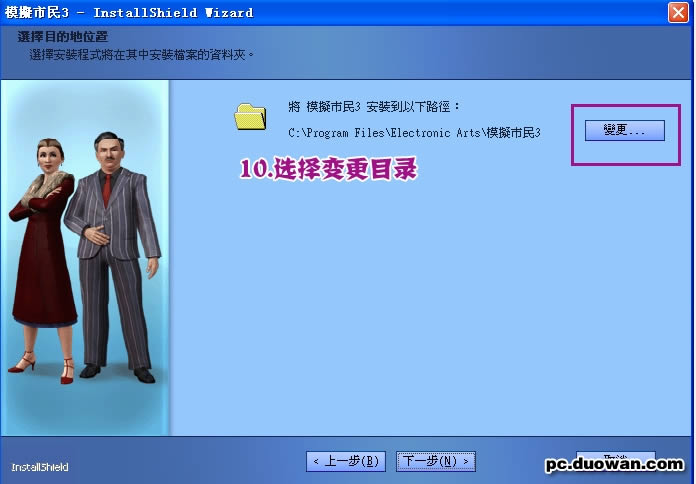Cancel installation with the 取消 button
The height and width of the screenshot is (484, 696).
(615, 457)
